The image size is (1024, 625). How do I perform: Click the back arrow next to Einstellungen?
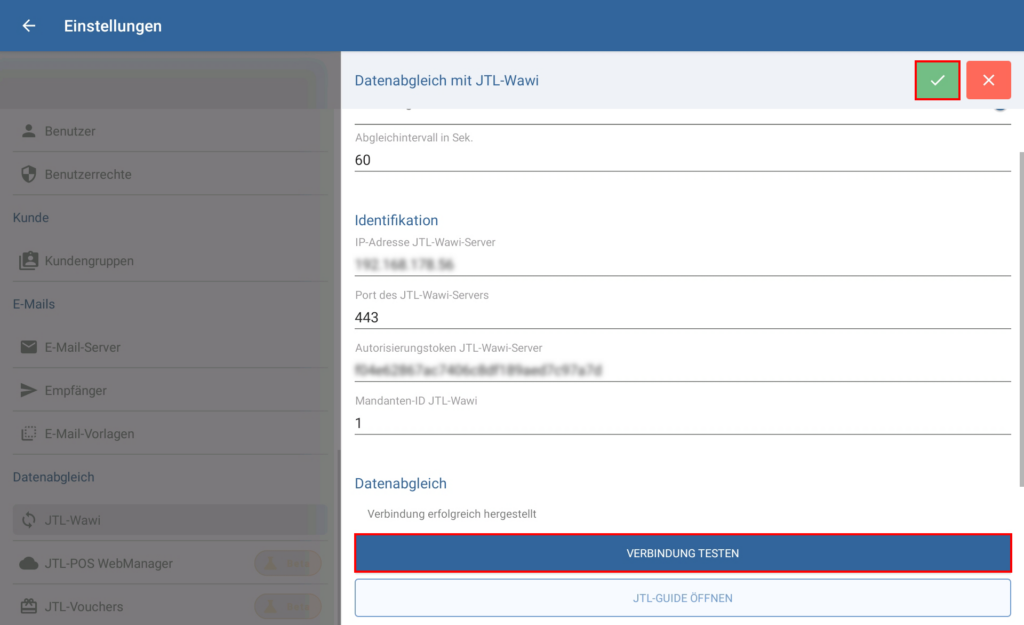pos(29,26)
